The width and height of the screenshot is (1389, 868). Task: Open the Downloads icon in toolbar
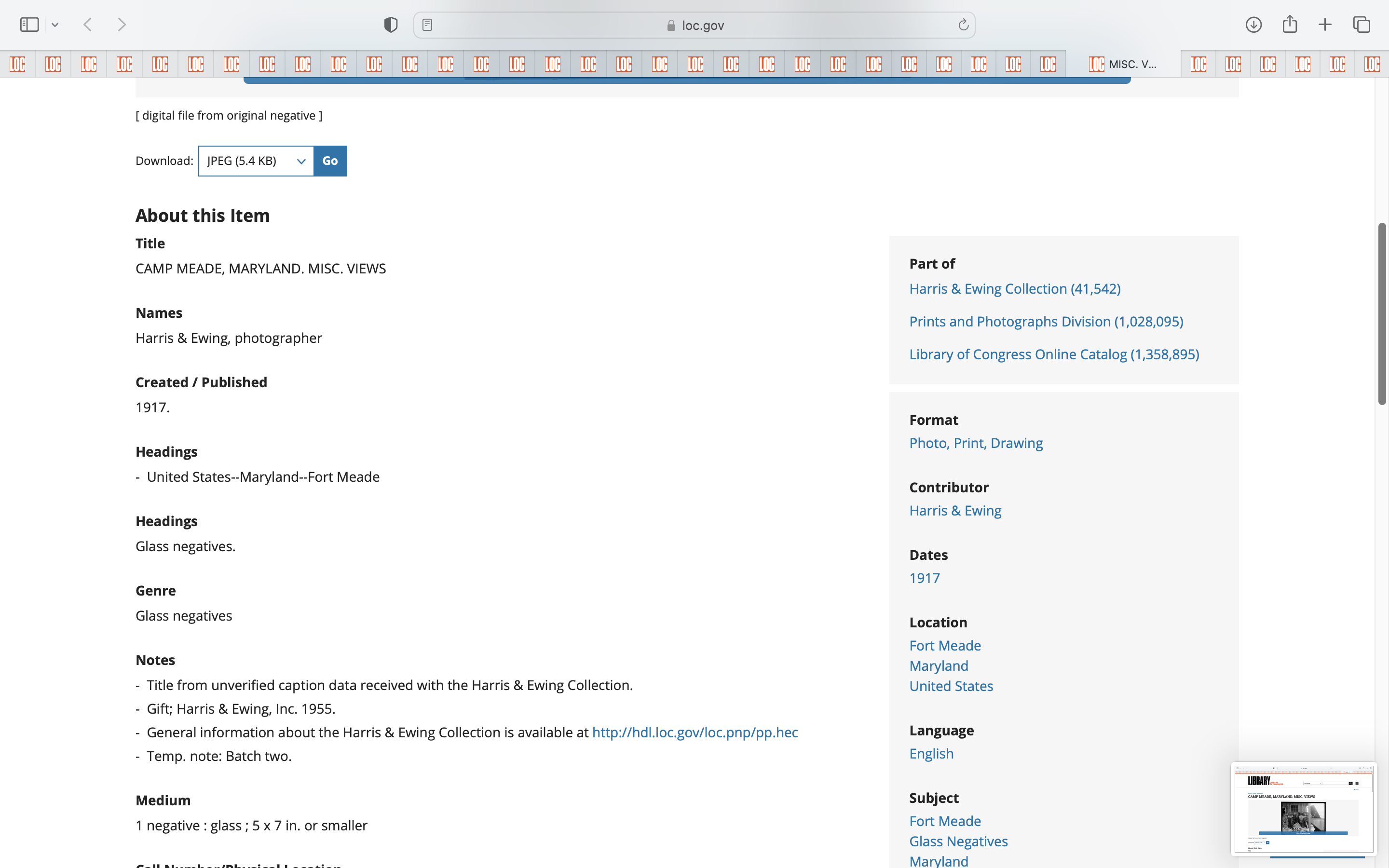click(x=1253, y=25)
